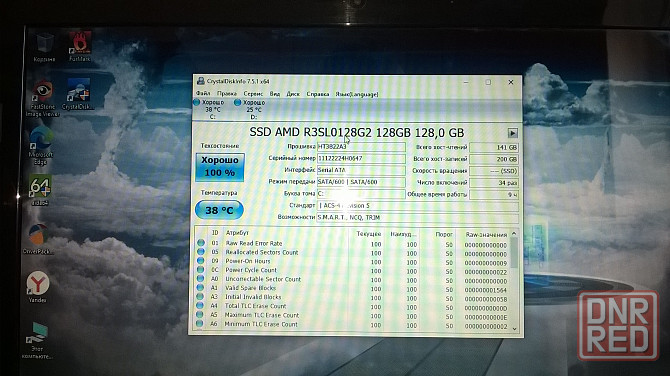Click total host writes value 200 GB
The height and width of the screenshot is (376, 670).
click(x=494, y=159)
